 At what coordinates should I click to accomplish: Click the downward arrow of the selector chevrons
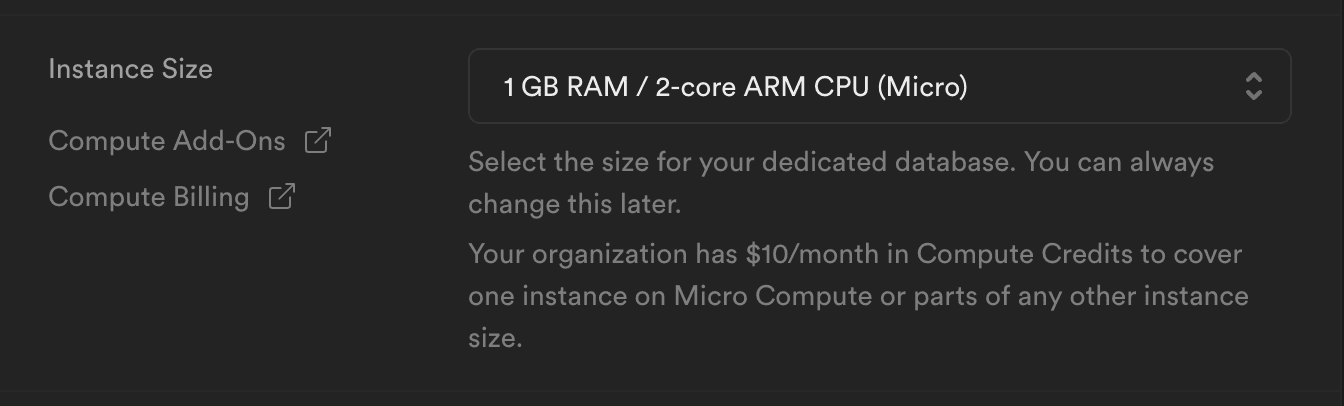pos(1254,95)
